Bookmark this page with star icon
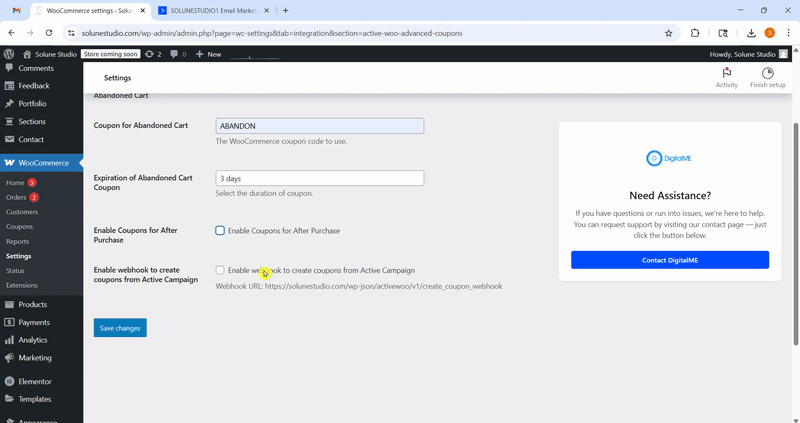 click(668, 33)
